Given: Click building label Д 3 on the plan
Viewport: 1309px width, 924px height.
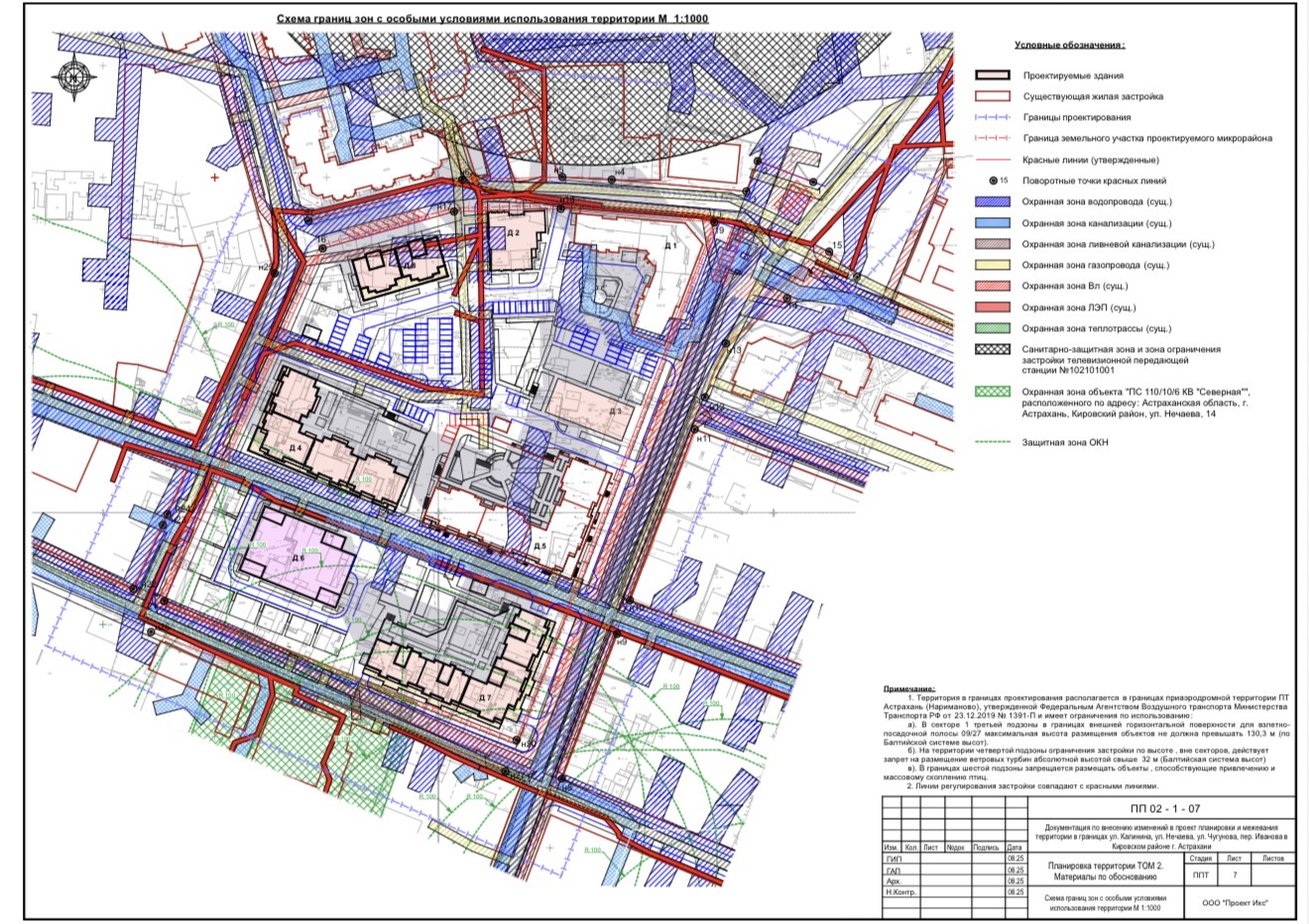Looking at the screenshot, I should [614, 411].
